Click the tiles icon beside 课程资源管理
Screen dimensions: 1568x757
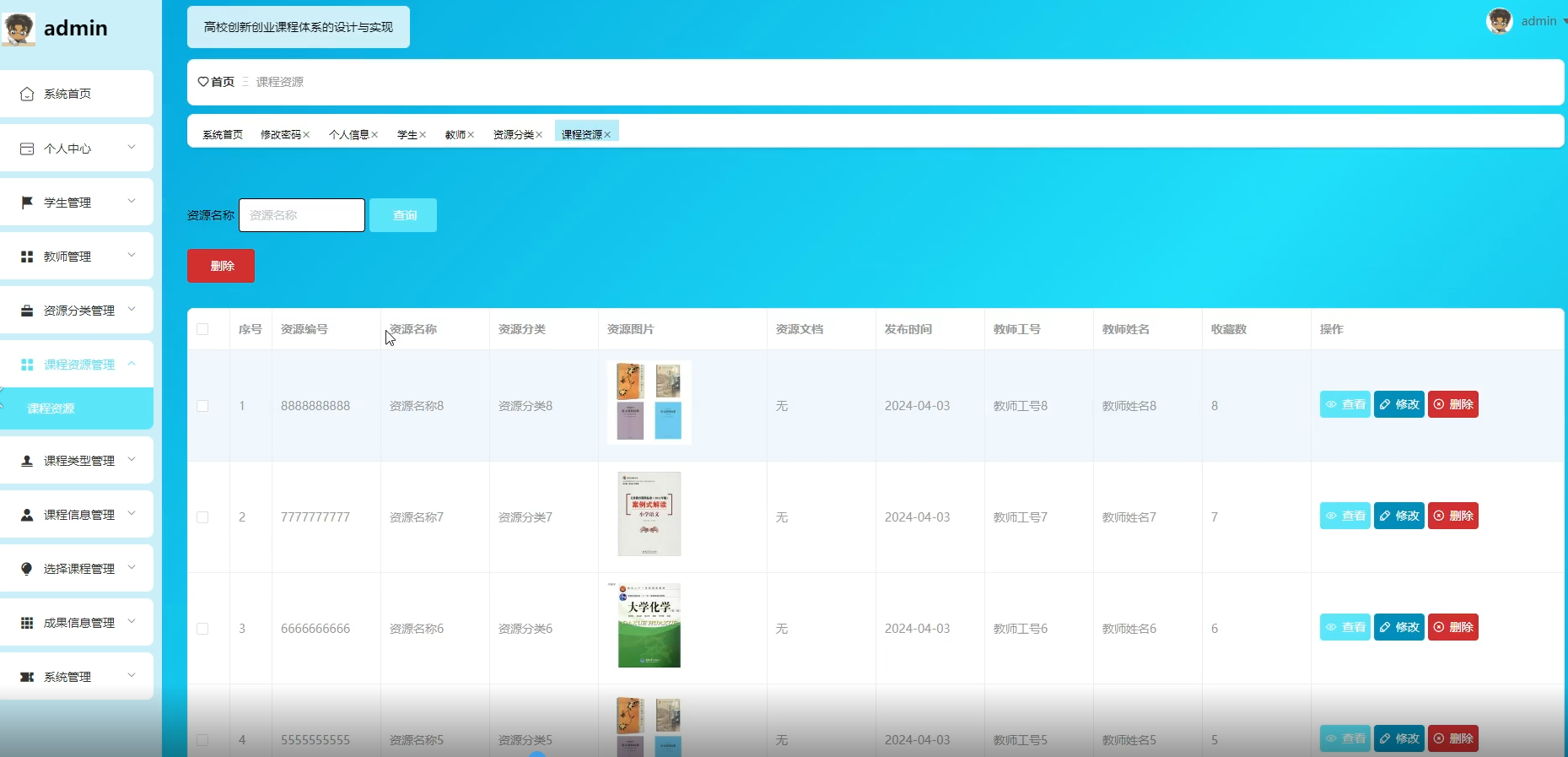coord(27,365)
